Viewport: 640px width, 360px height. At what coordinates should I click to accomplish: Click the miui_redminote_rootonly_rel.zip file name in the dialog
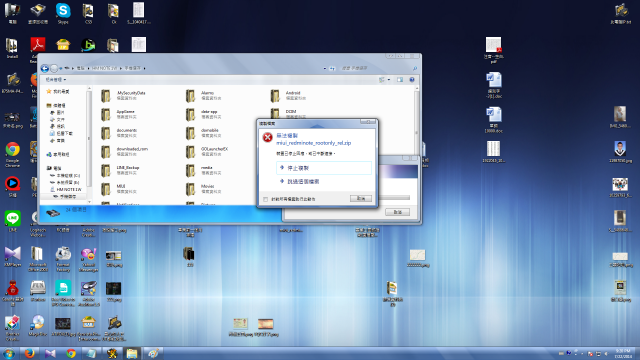pos(313,143)
